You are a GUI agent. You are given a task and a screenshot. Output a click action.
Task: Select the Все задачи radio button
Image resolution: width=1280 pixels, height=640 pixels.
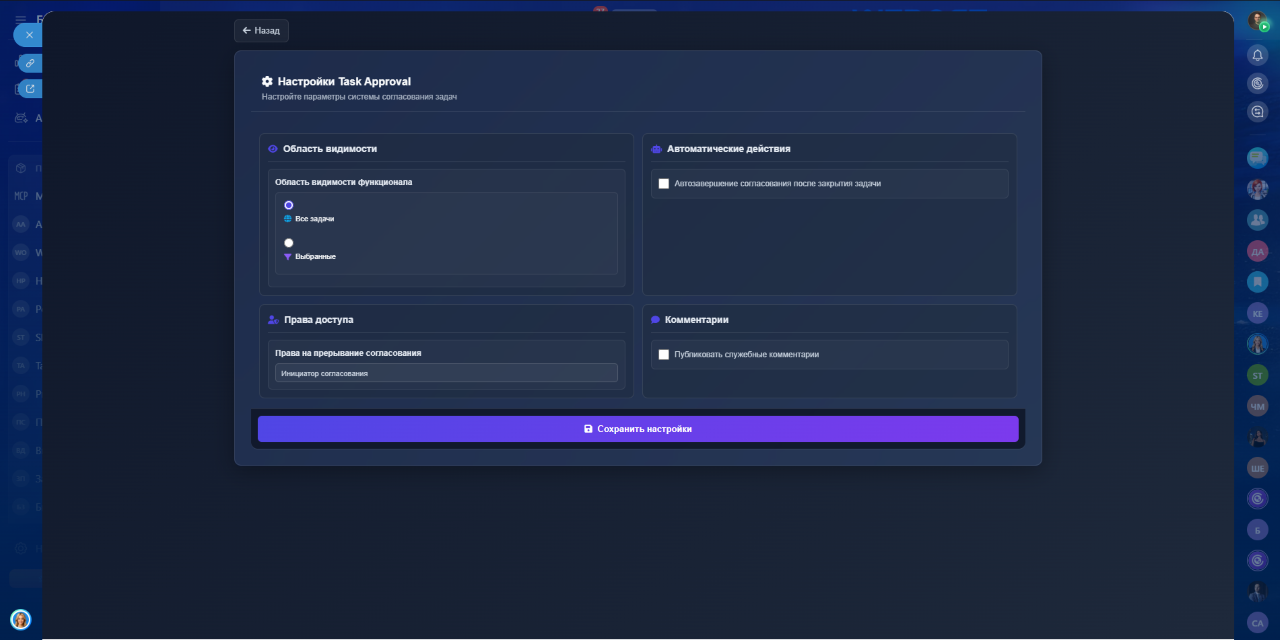(x=289, y=205)
